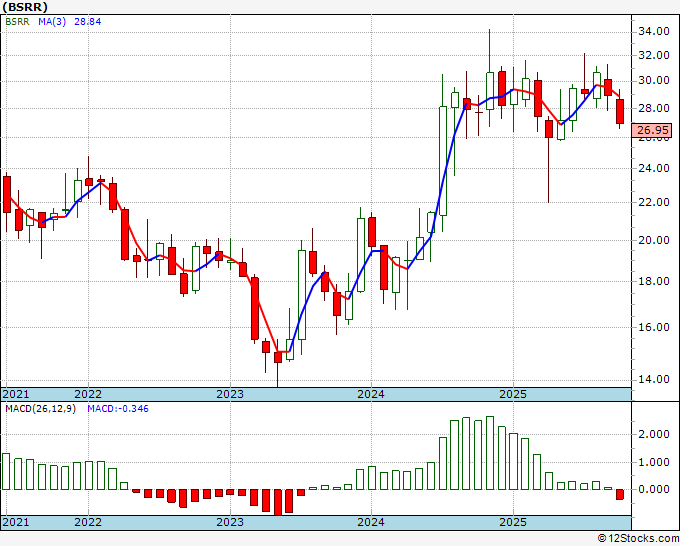680x546 pixels.
Task: Click the 2.000 MACD axis label
Action: click(653, 434)
